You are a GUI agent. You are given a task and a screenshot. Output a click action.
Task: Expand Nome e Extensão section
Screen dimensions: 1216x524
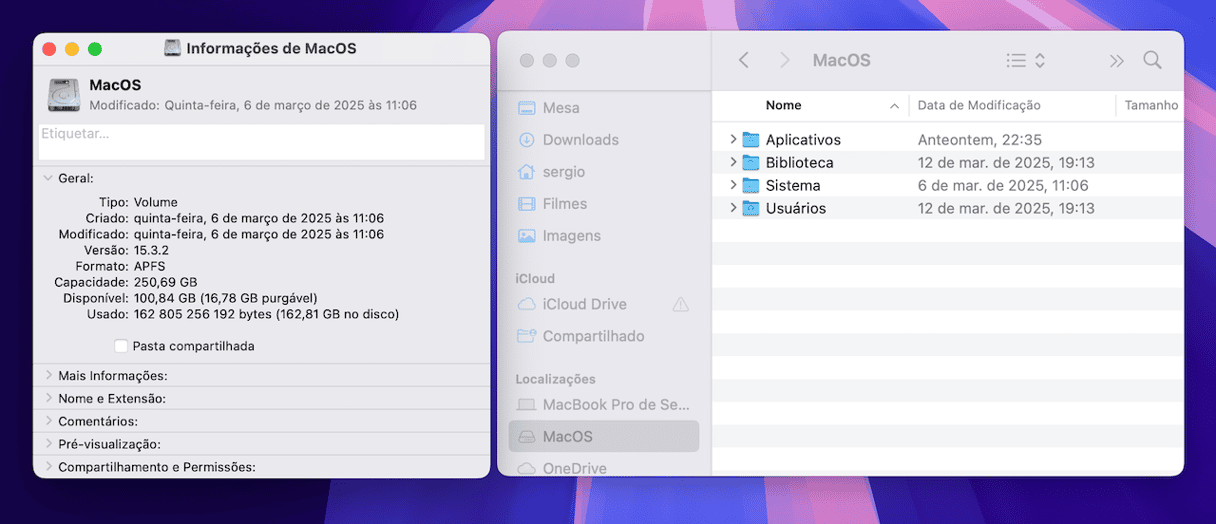click(48, 398)
